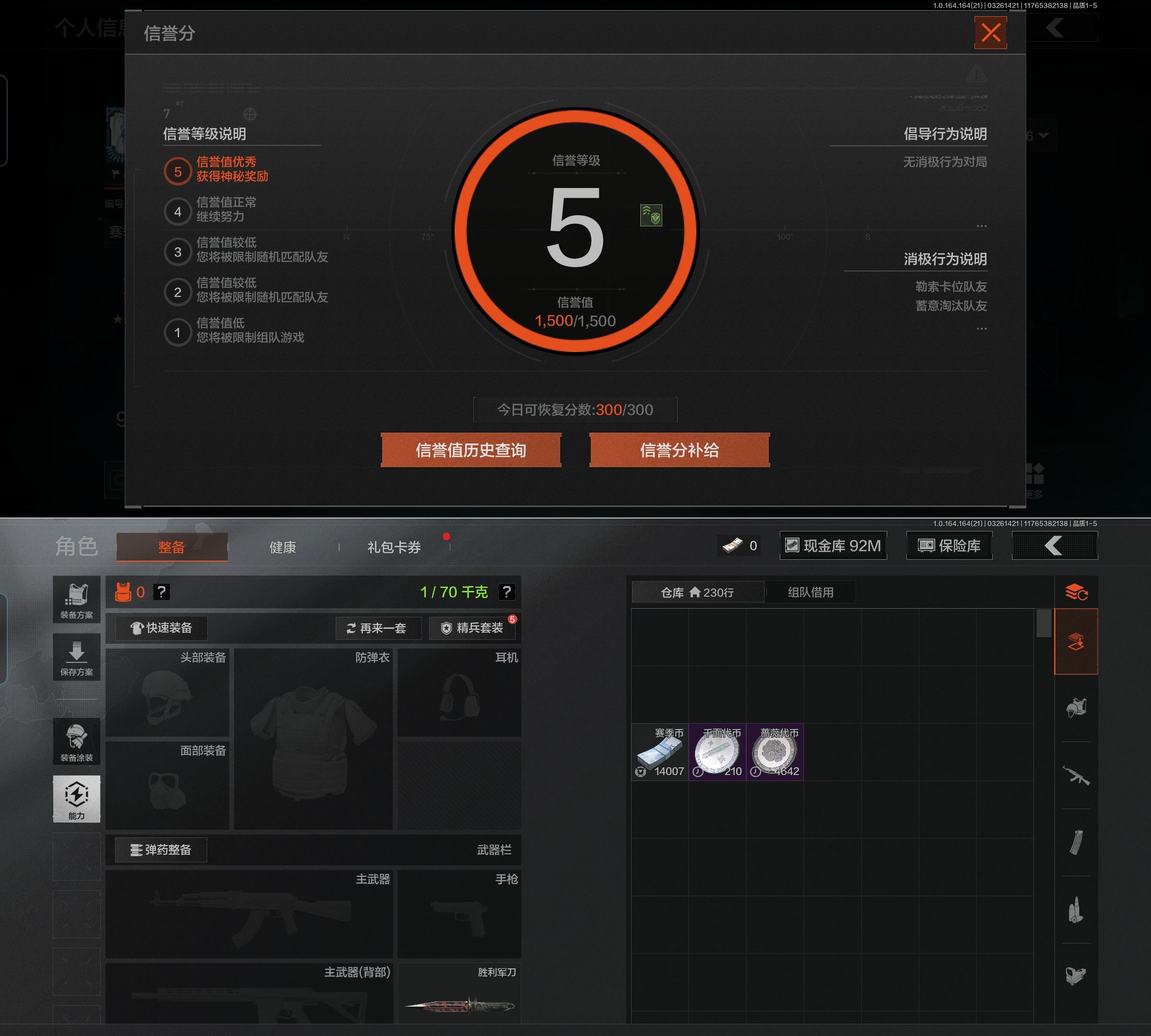
Task: Click the warehouse scrollbar handle
Action: click(1044, 624)
